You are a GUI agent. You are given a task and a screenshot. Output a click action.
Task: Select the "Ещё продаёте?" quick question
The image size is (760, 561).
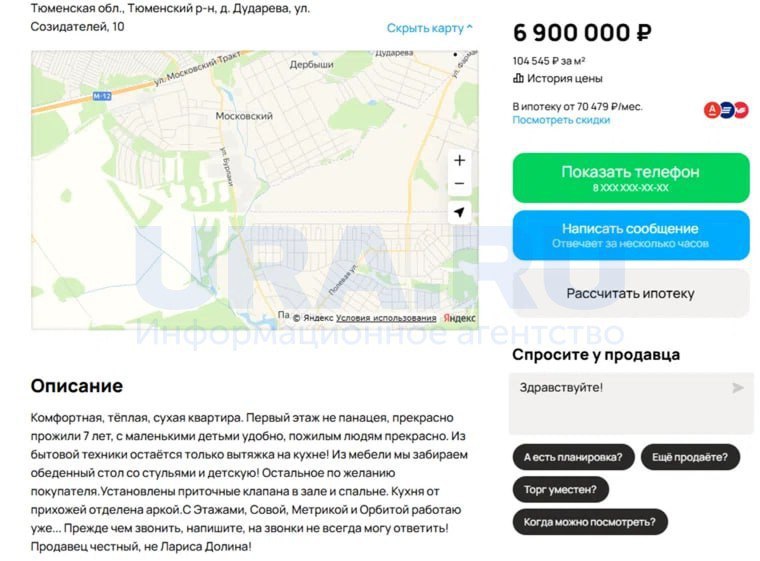point(690,458)
